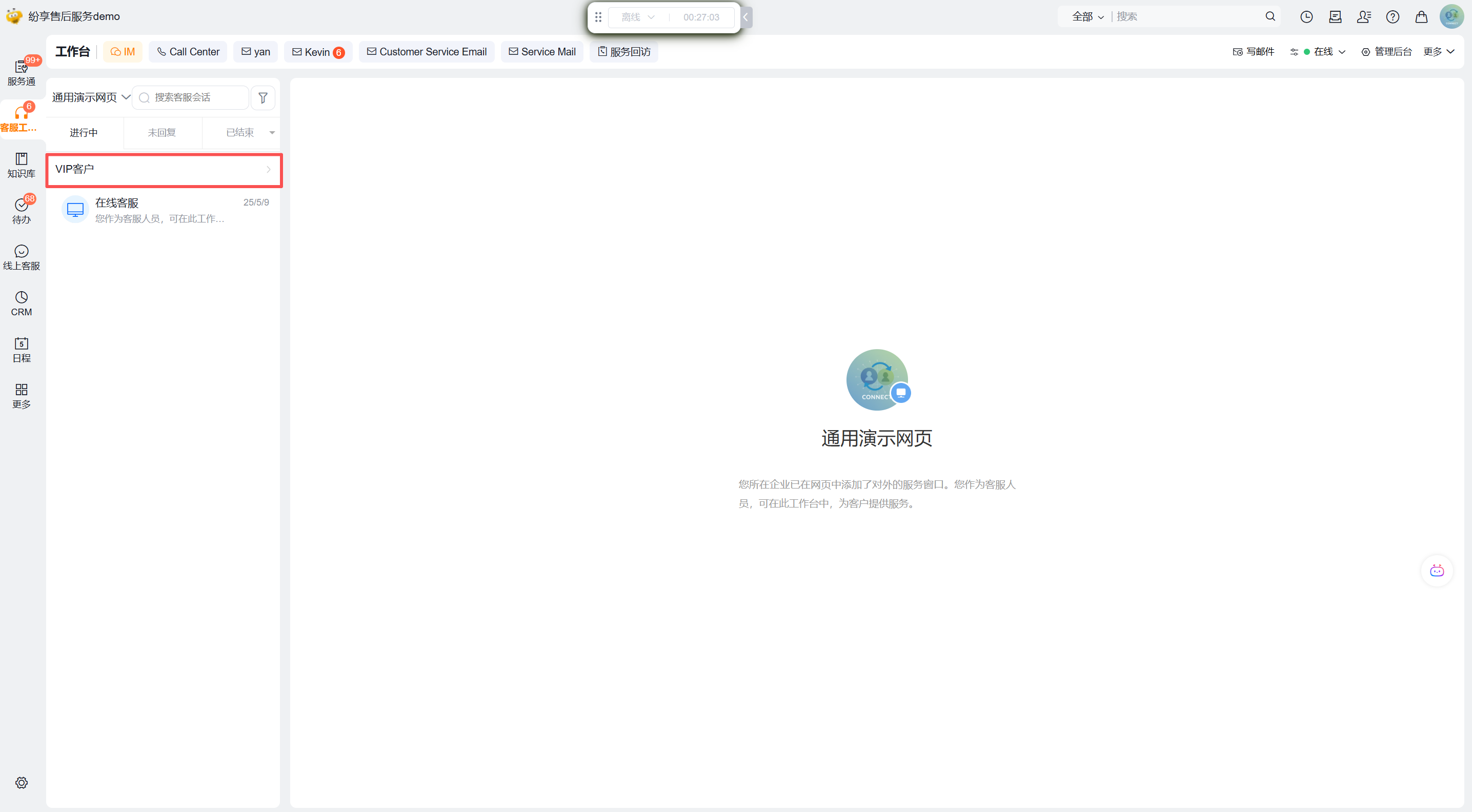Screen dimensions: 1472x812
Task: Open the 线上客服 sidebar icon
Action: (x=21, y=257)
